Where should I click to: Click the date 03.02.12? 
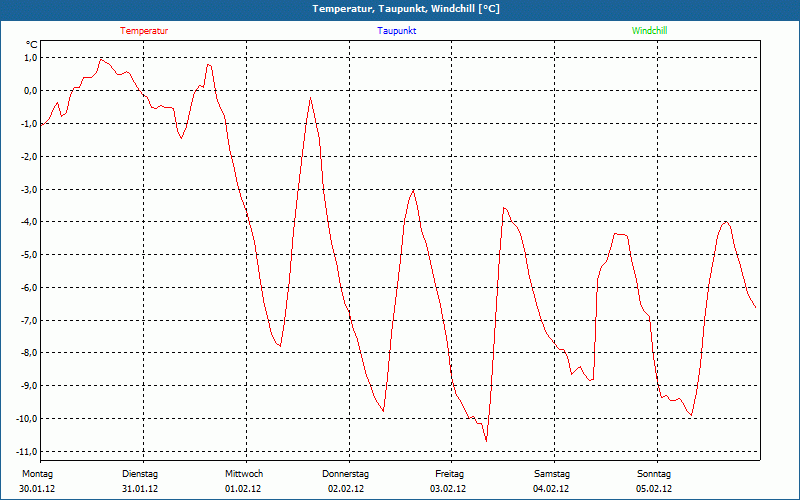pyautogui.click(x=448, y=489)
